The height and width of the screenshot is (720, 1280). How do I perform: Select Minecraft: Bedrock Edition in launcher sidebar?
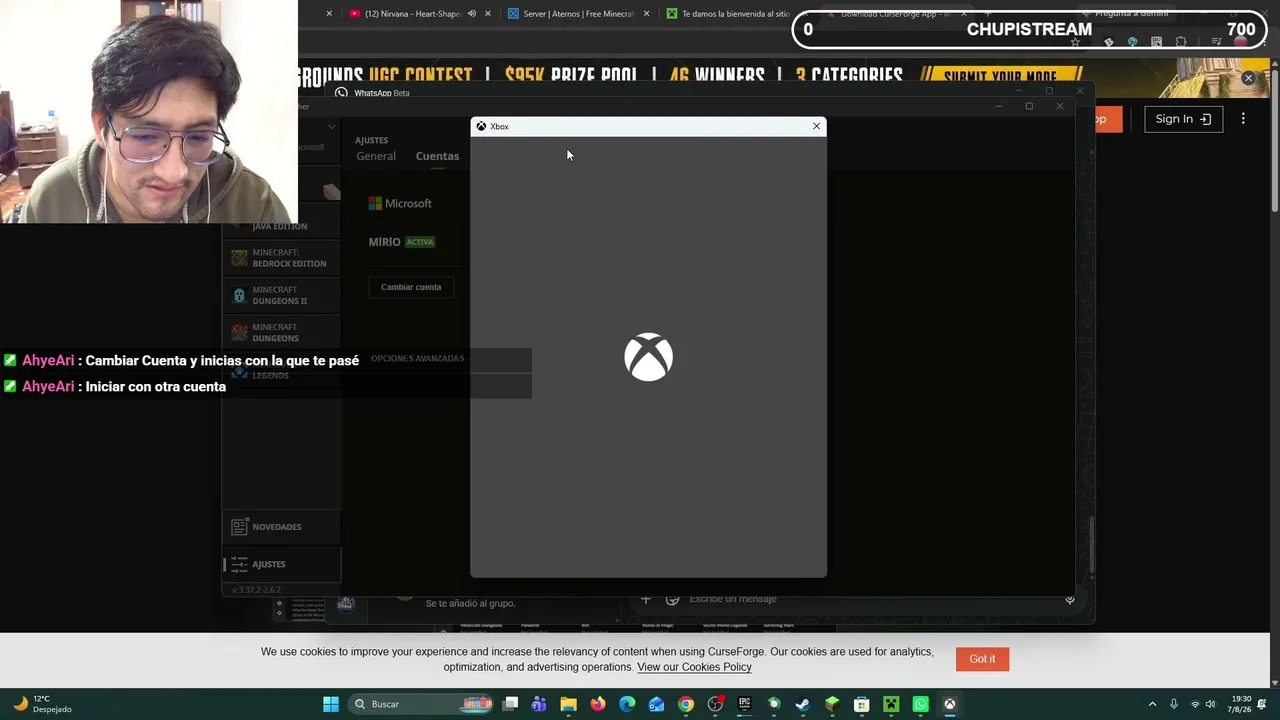coord(280,258)
